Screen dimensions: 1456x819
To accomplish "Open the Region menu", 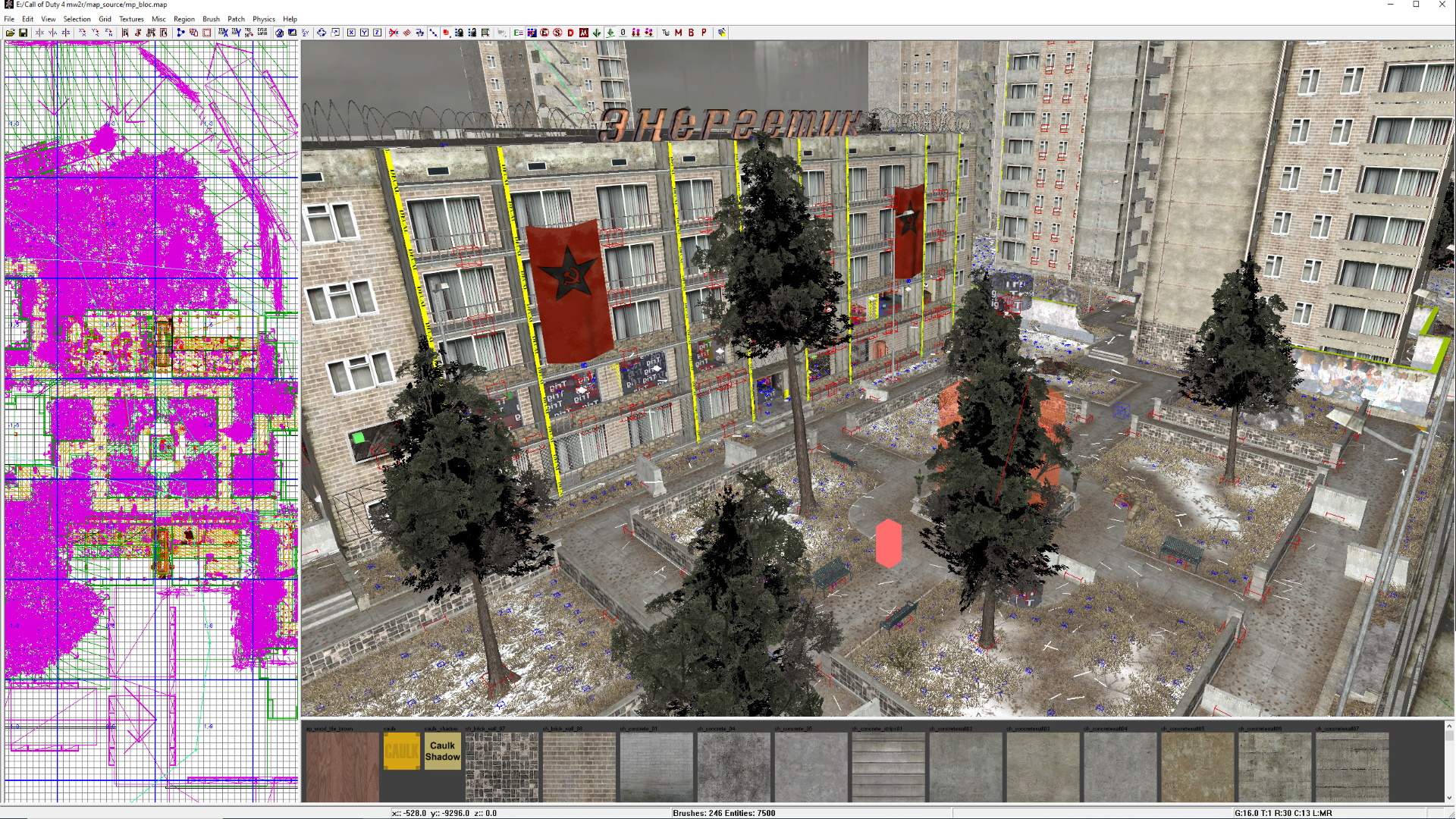I will [184, 19].
